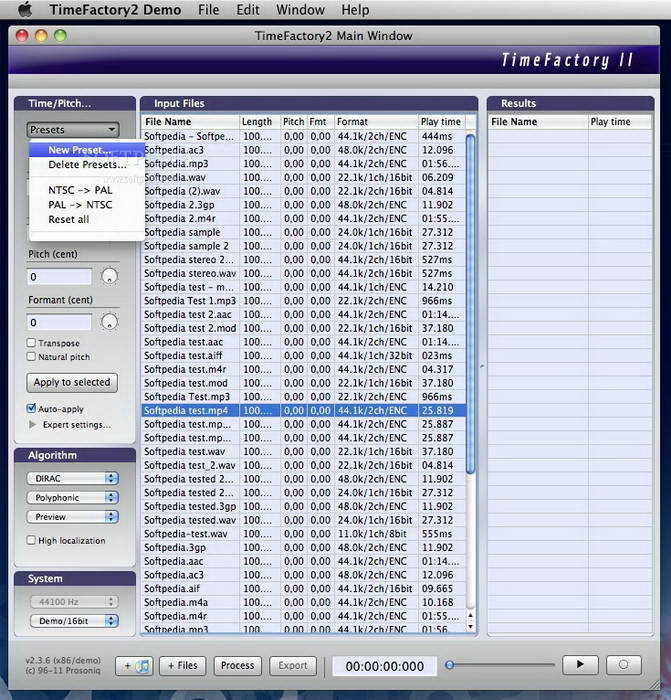
Task: Open the Window menu
Action: point(300,9)
